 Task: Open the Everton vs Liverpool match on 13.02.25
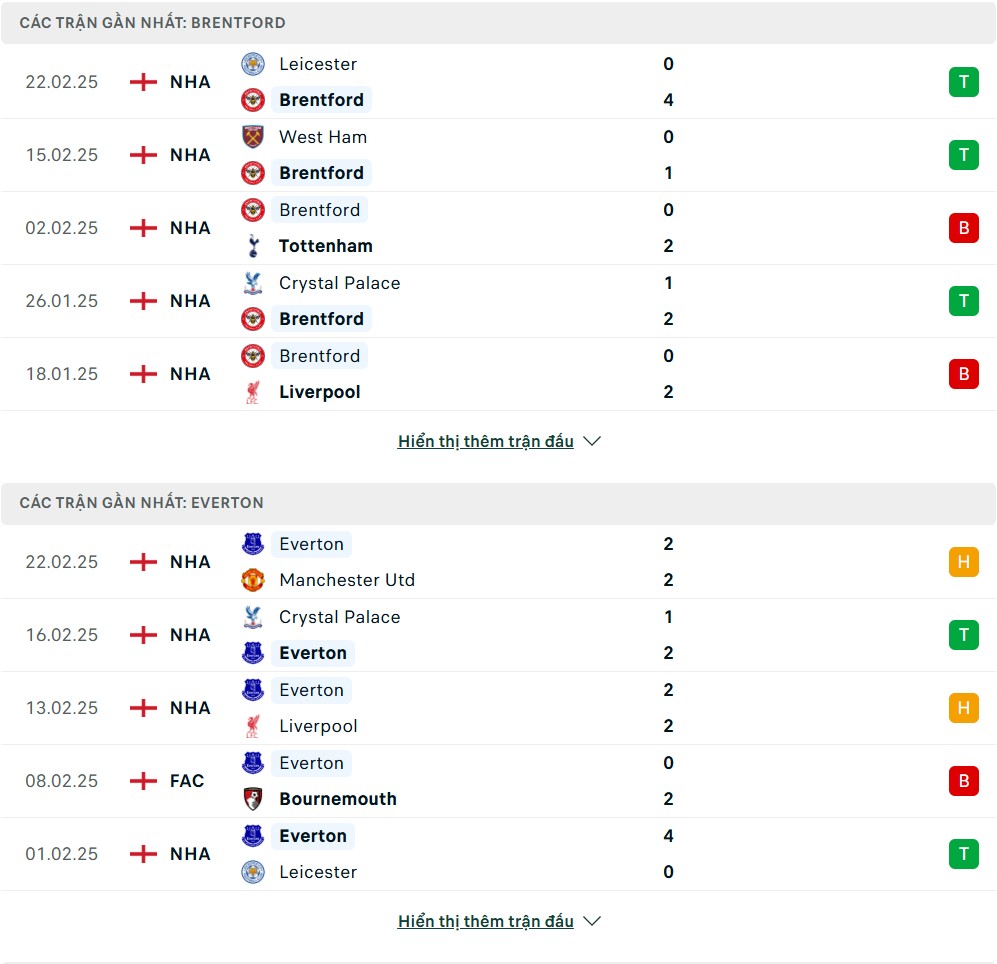[x=498, y=708]
